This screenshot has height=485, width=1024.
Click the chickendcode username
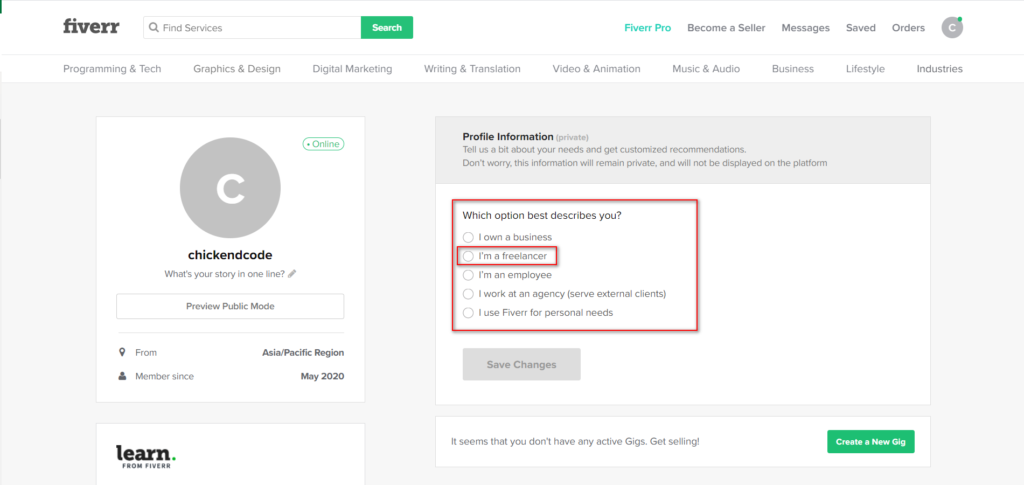coord(230,255)
